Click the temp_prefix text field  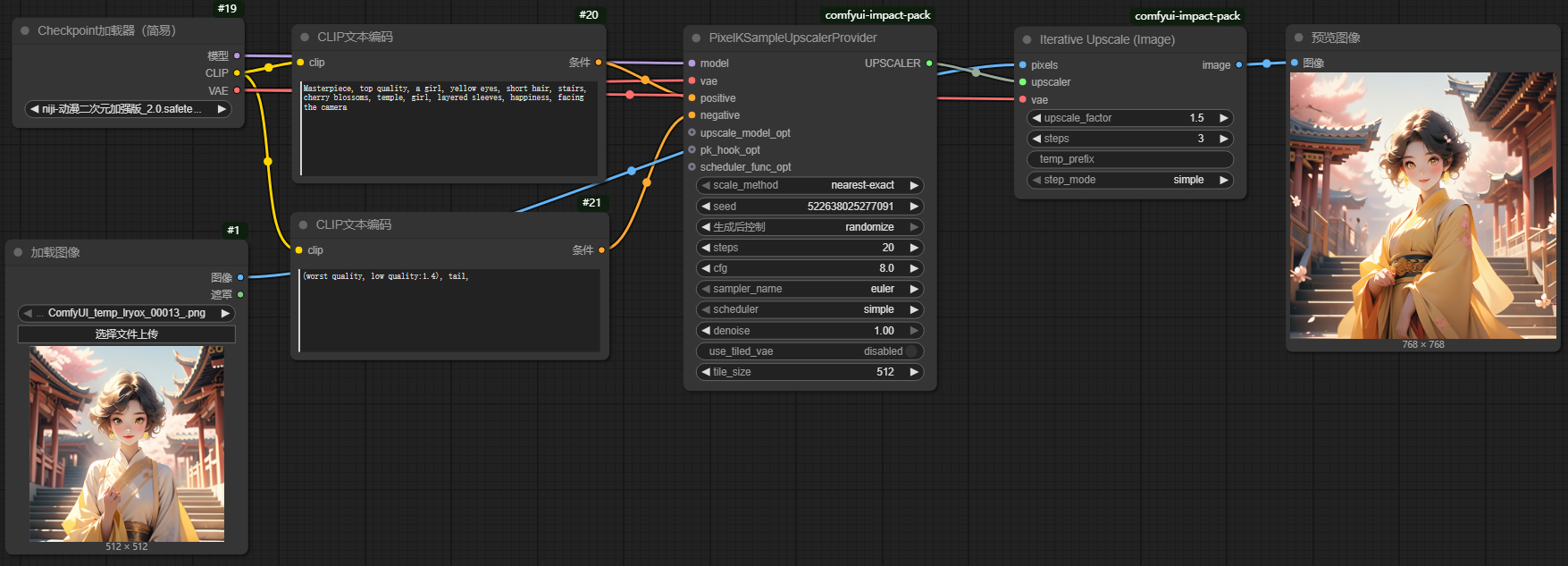[x=1130, y=159]
